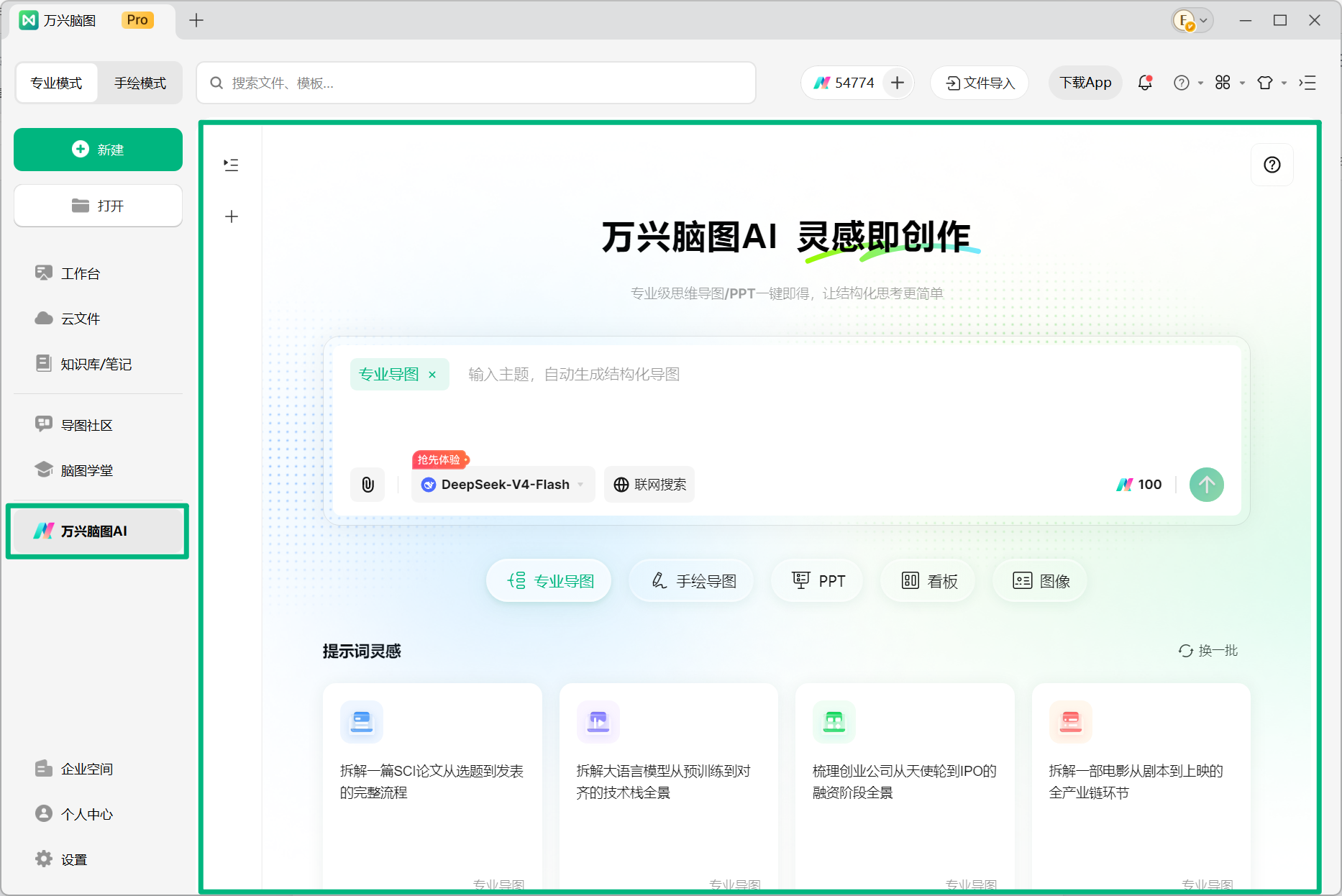The width and height of the screenshot is (1342, 896).
Task: Switch to 专业模式 professional mode
Action: coord(56,83)
